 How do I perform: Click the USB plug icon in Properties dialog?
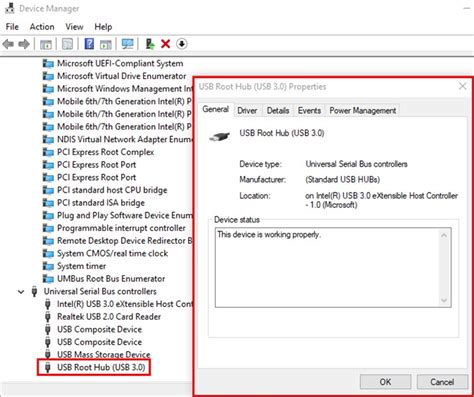click(220, 136)
